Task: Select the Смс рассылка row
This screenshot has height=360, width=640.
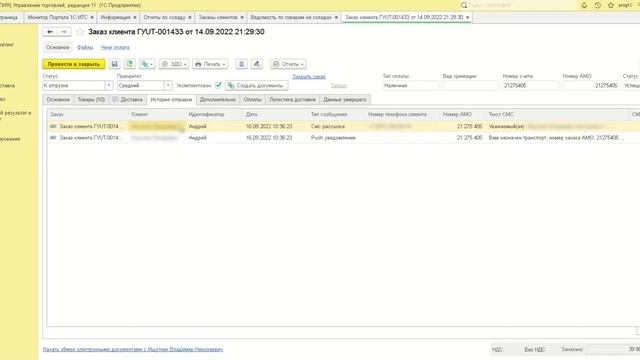Action: [x=343, y=127]
